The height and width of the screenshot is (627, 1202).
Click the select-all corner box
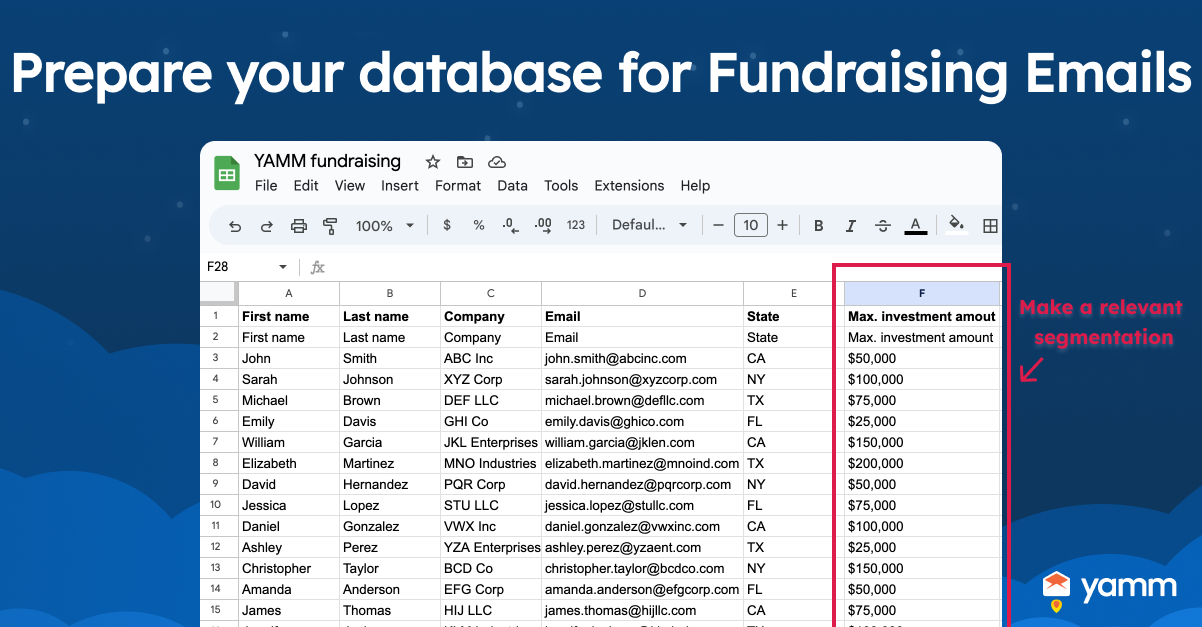tap(218, 293)
